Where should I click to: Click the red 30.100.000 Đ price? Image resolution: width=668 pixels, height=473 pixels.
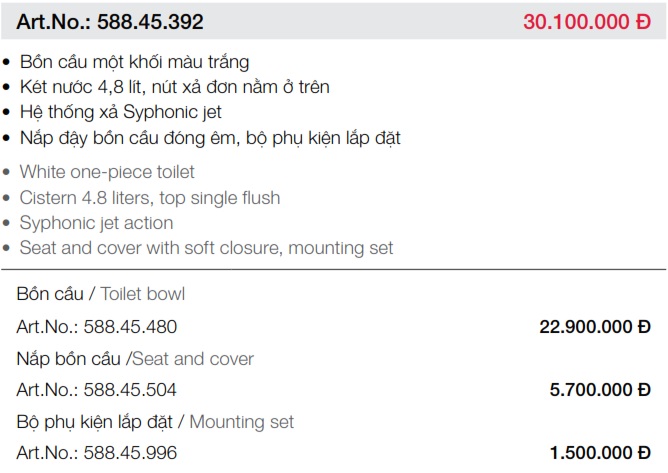(x=587, y=22)
